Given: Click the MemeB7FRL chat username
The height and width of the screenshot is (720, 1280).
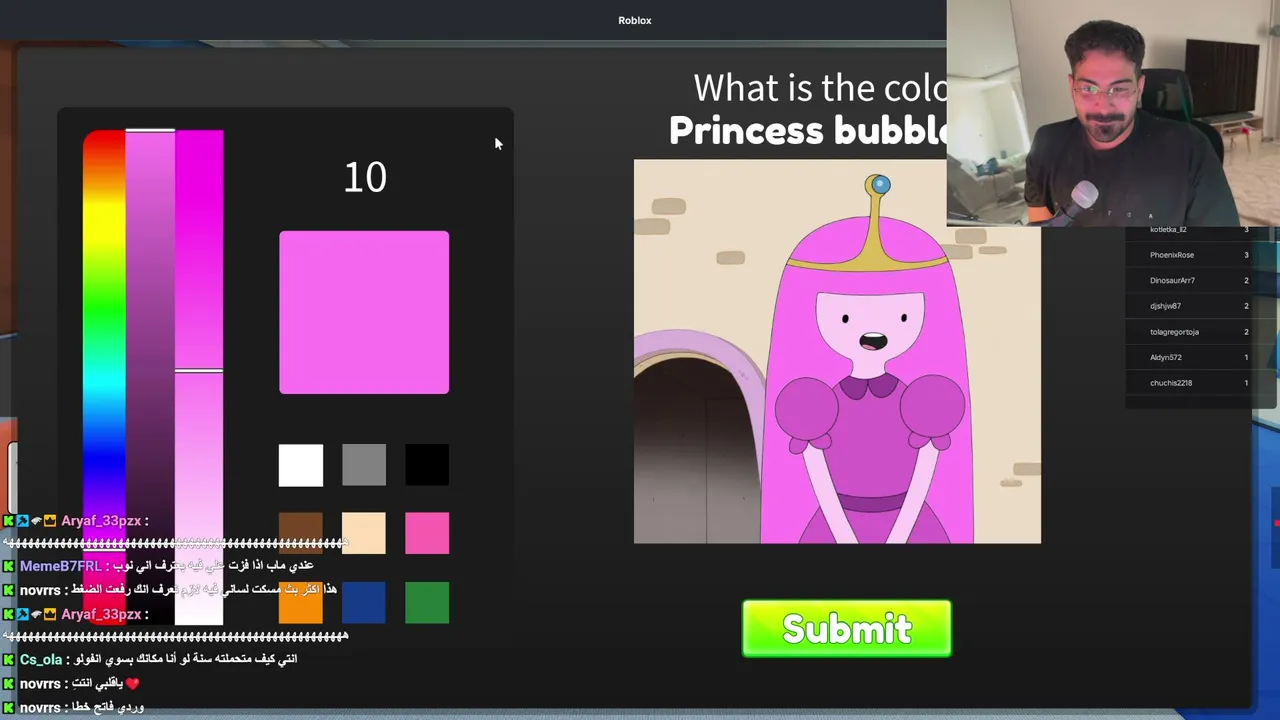Looking at the screenshot, I should [x=61, y=566].
